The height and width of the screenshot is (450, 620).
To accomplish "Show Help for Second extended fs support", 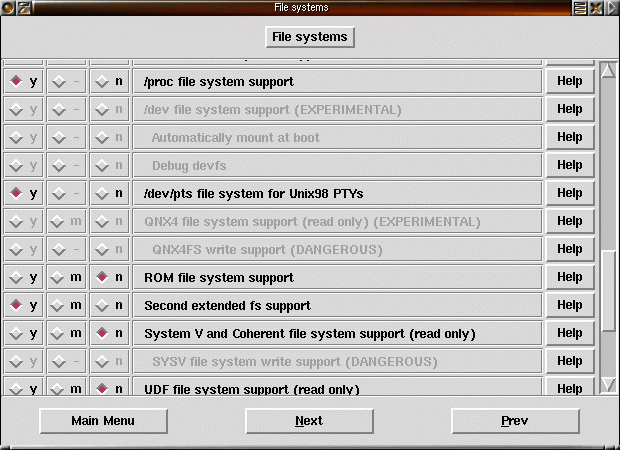I will [569, 305].
